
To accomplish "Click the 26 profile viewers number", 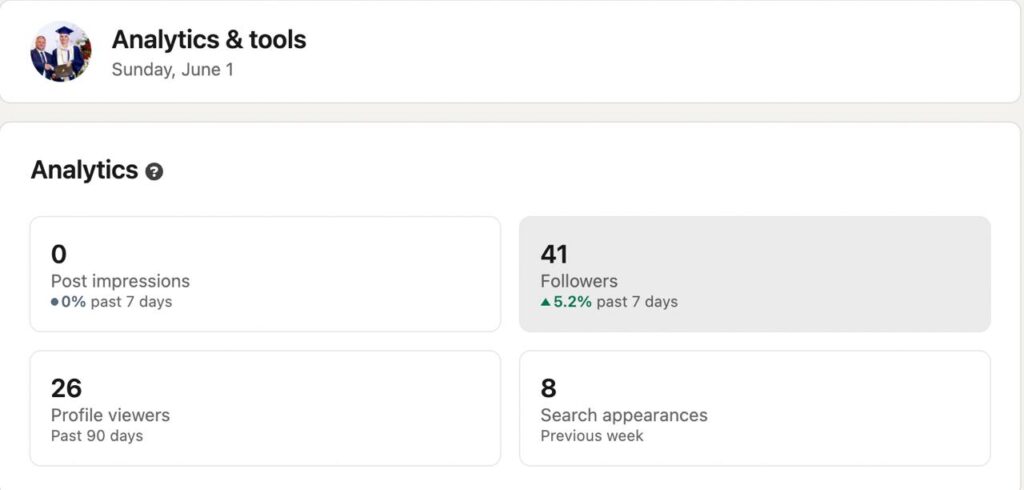I will [x=66, y=388].
